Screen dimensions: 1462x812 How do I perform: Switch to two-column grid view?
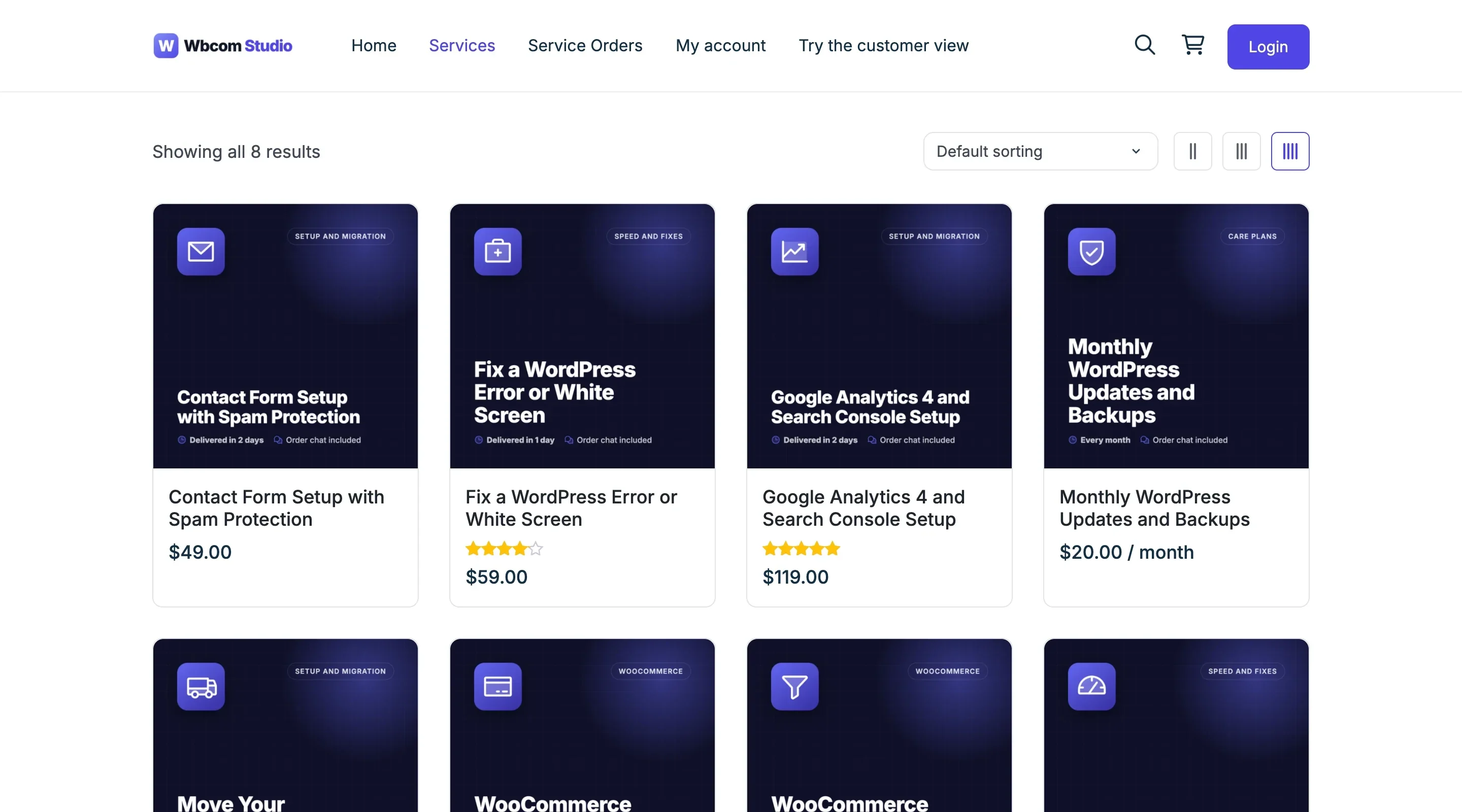click(1192, 152)
